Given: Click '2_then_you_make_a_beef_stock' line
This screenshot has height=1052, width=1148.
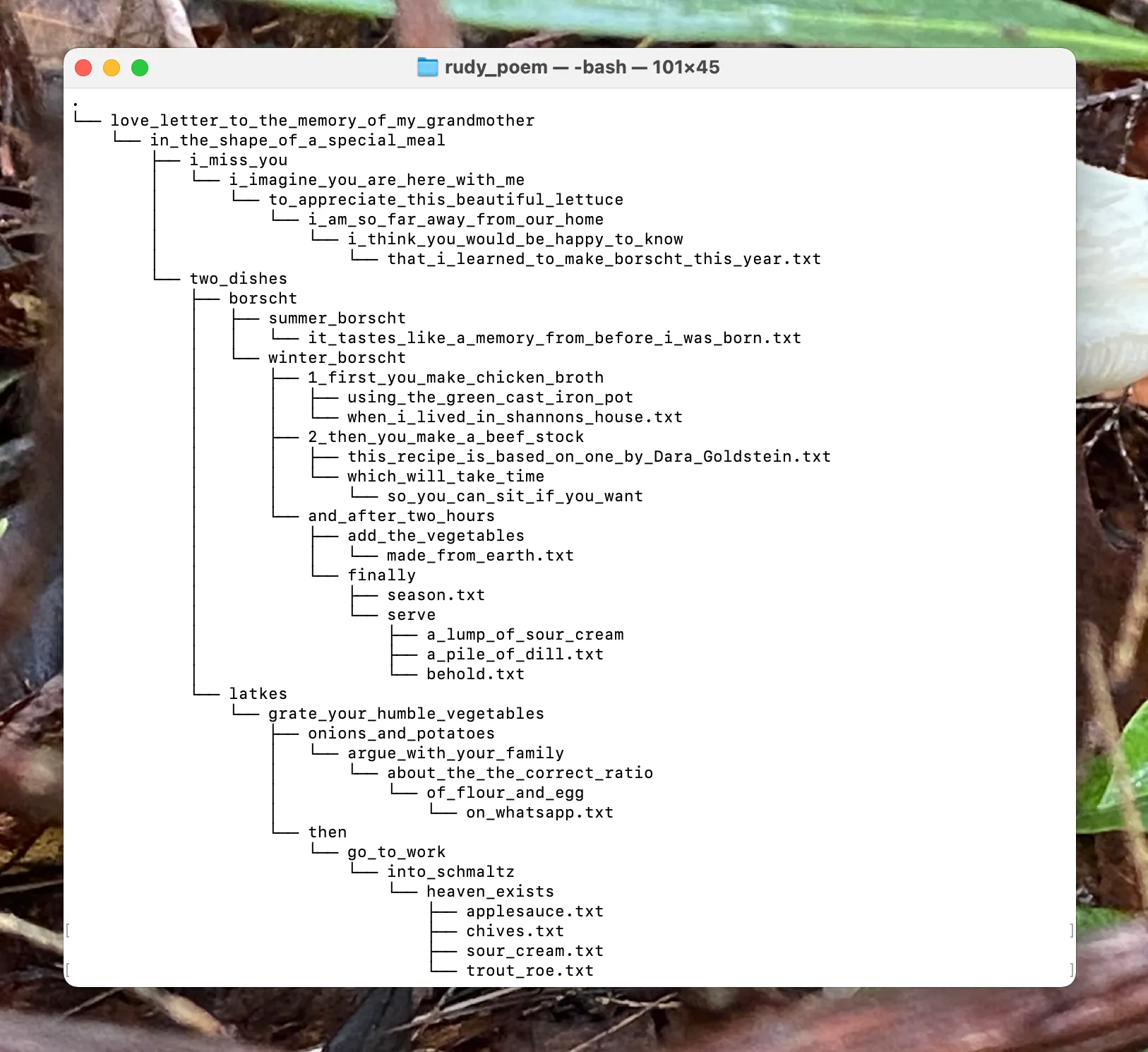Looking at the screenshot, I should point(446,437).
